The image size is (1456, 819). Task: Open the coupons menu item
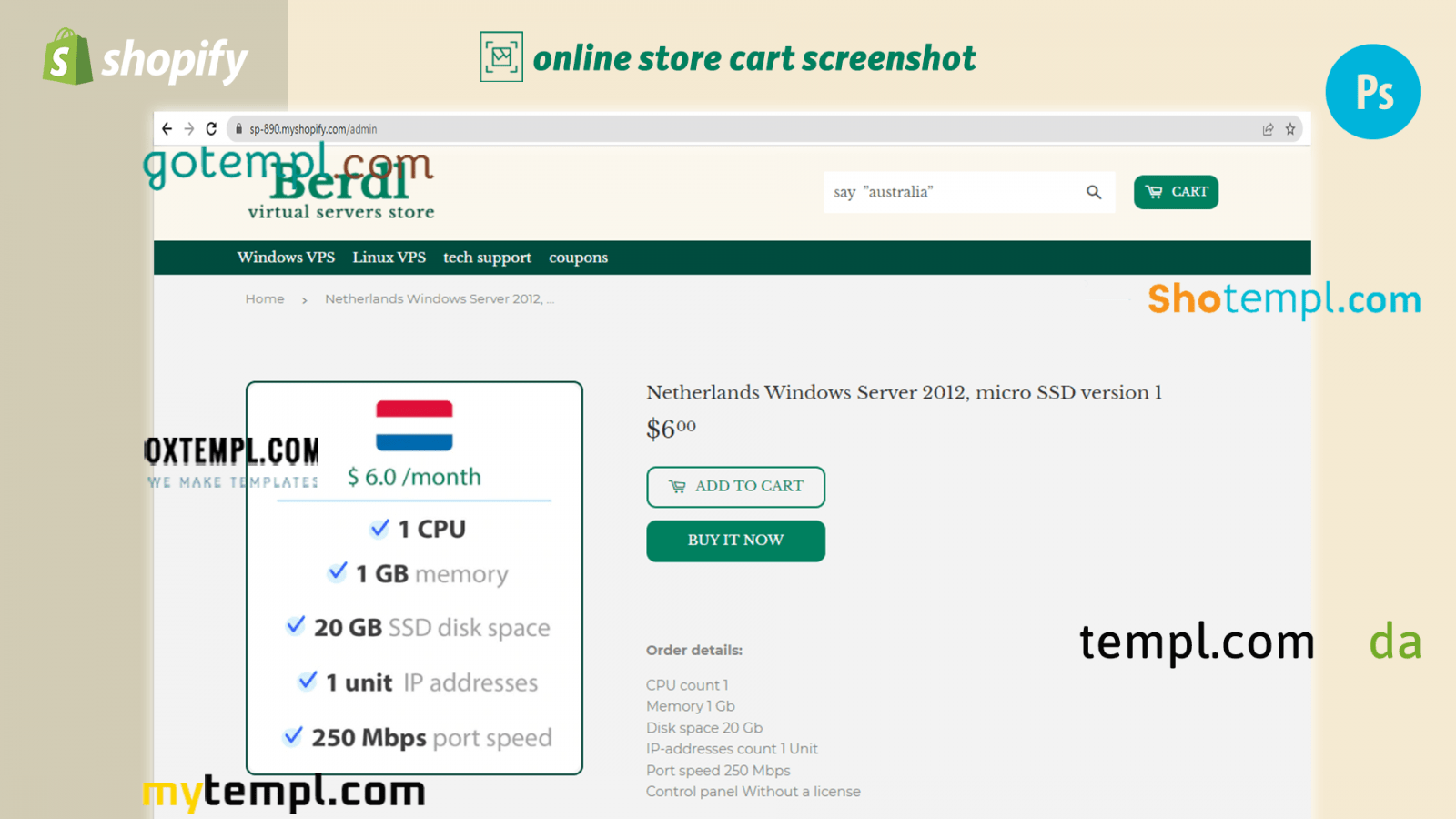578,258
